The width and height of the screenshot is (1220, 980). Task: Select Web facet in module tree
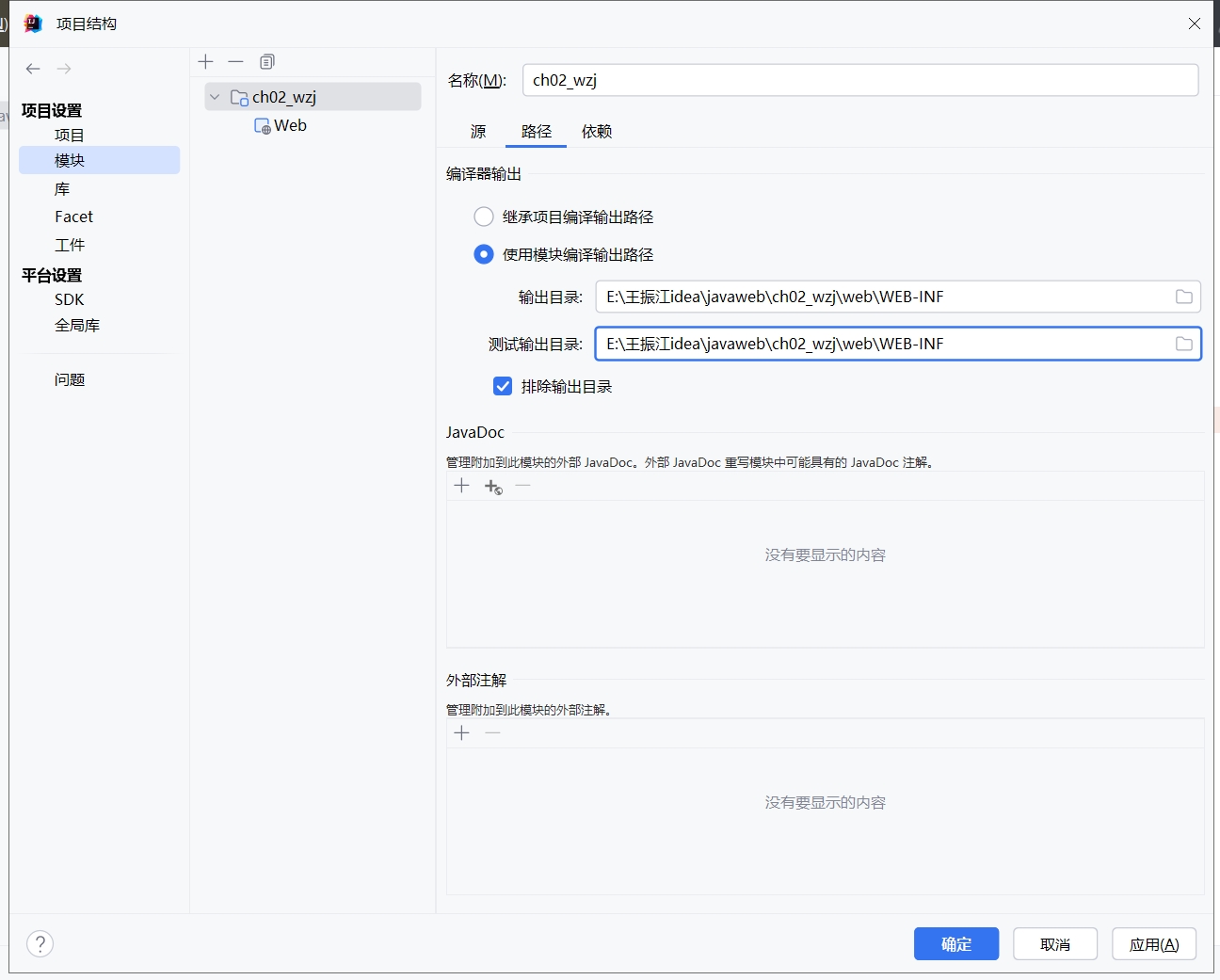(289, 126)
